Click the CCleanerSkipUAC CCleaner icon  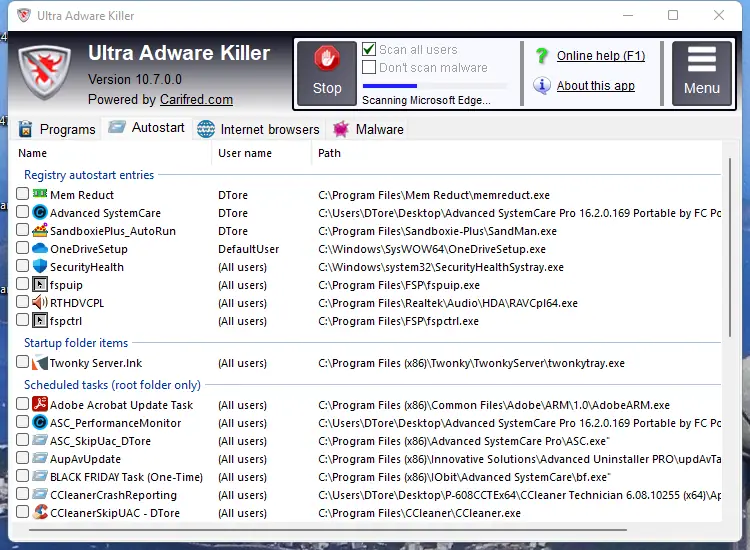(40, 512)
